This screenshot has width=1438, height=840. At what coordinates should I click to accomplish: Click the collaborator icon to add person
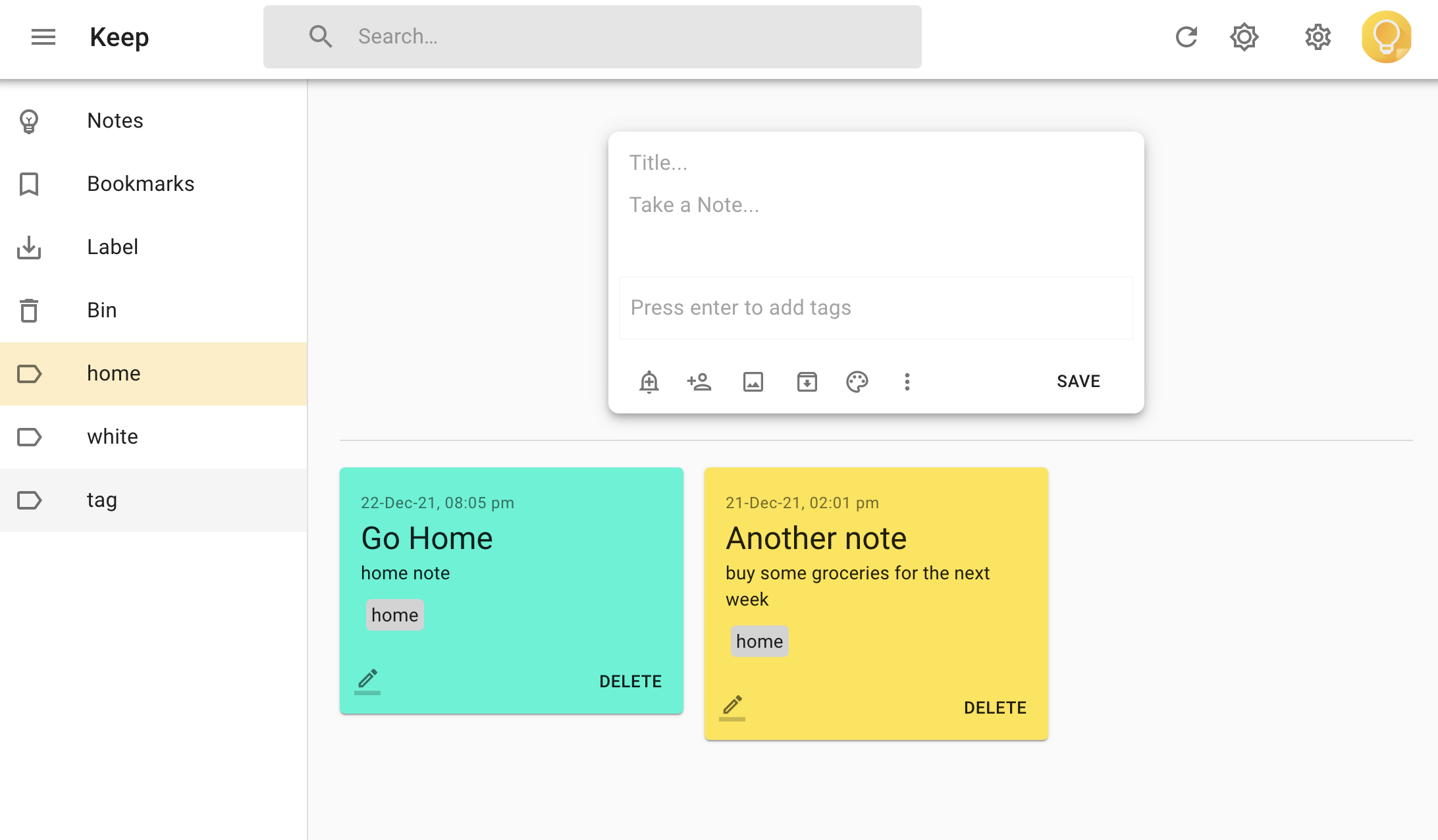pyautogui.click(x=700, y=381)
